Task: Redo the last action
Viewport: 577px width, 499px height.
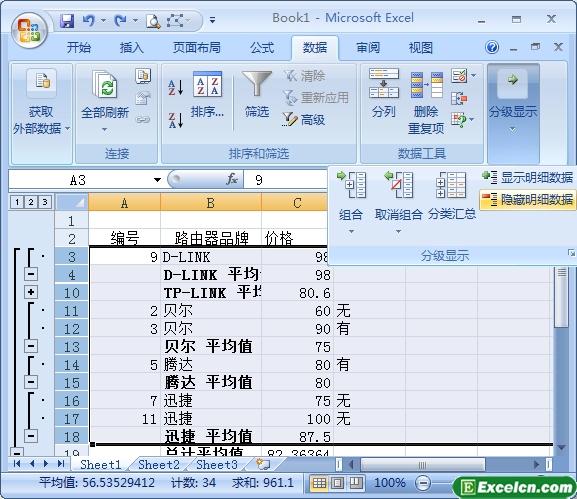Action: tap(120, 21)
